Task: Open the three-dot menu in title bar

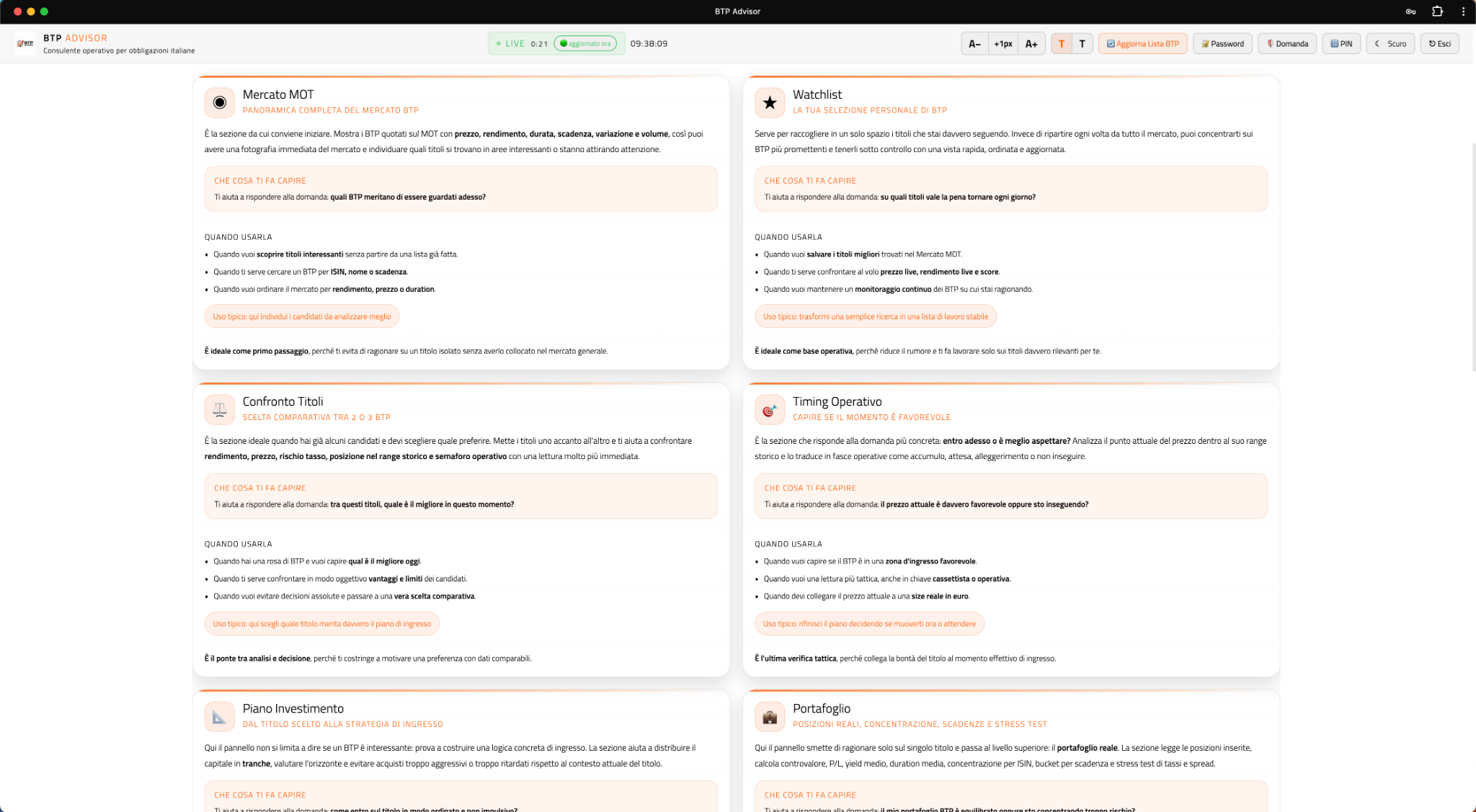Action: (x=1463, y=11)
